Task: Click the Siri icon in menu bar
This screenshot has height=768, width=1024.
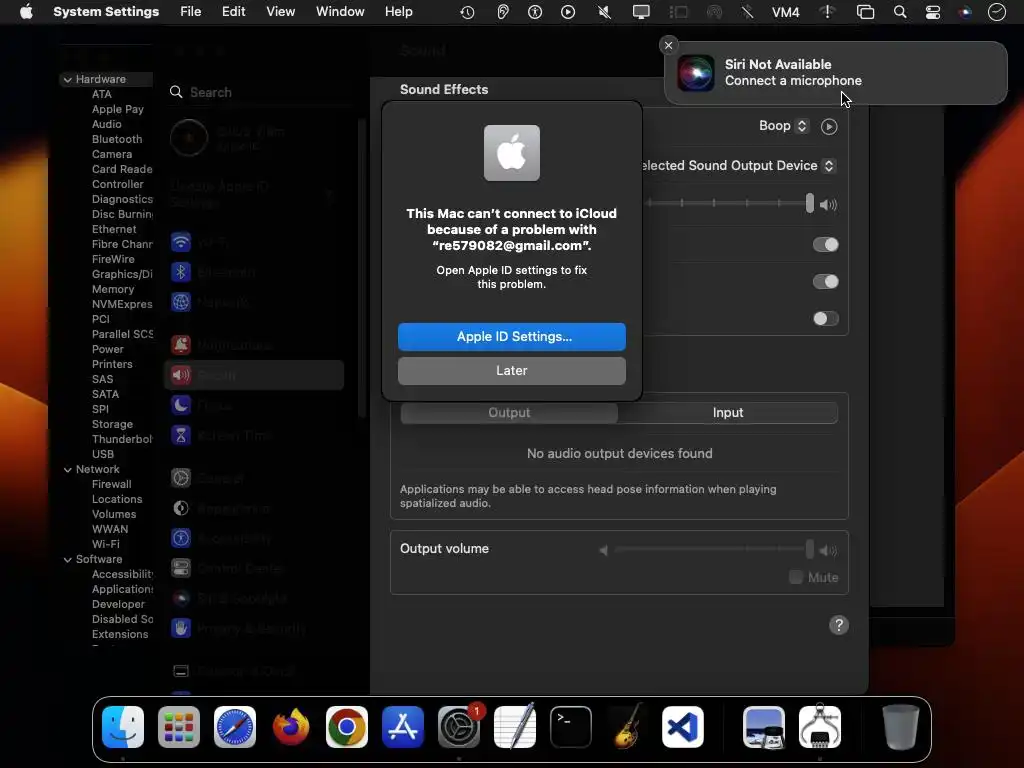Action: (x=965, y=12)
